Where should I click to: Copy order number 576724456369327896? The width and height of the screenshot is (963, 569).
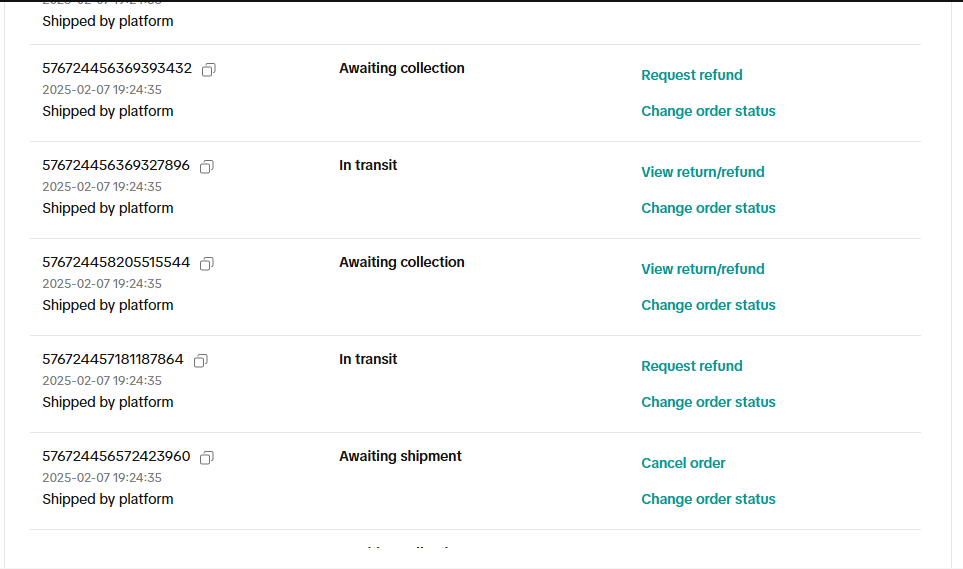point(206,167)
